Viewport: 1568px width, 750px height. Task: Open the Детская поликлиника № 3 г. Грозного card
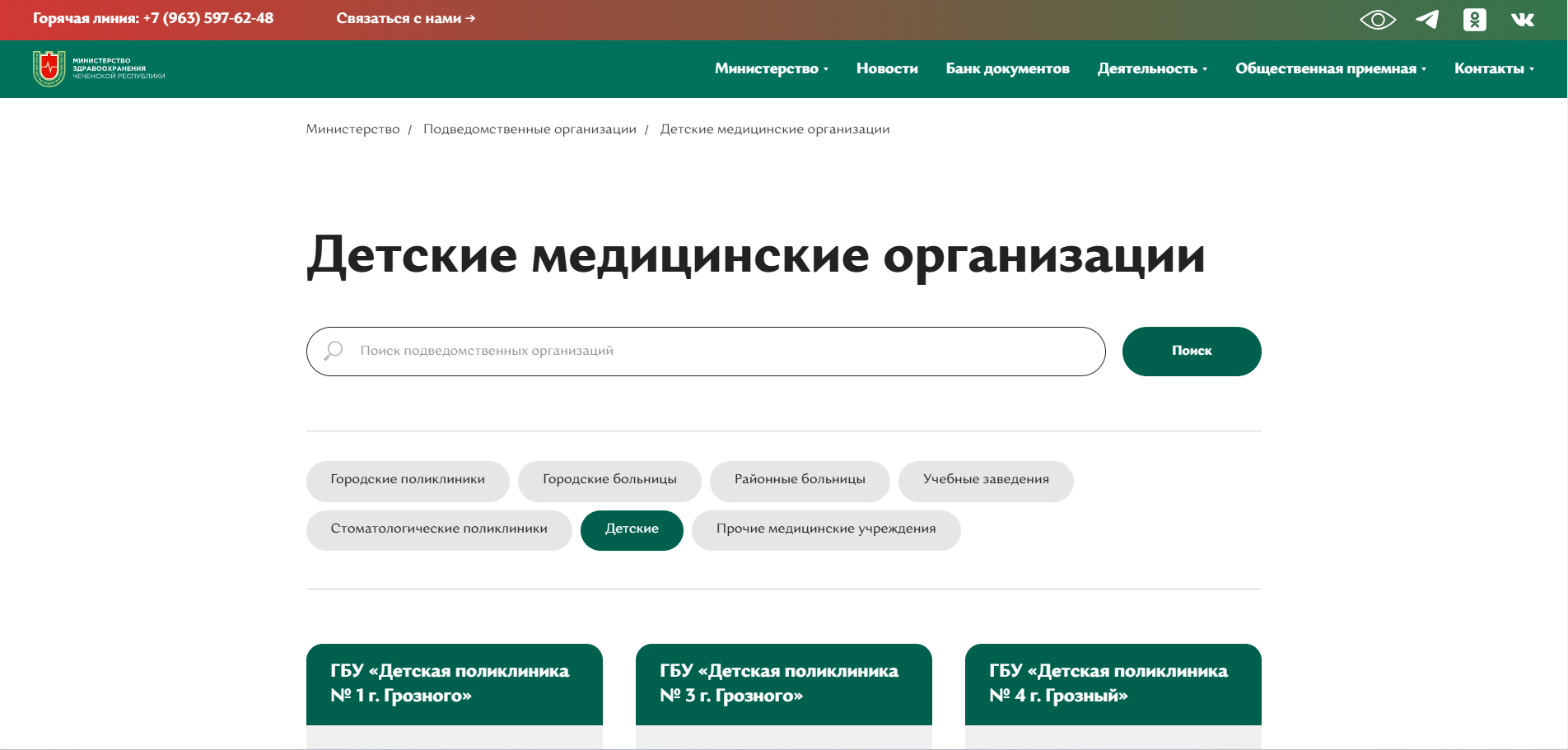pyautogui.click(x=784, y=696)
